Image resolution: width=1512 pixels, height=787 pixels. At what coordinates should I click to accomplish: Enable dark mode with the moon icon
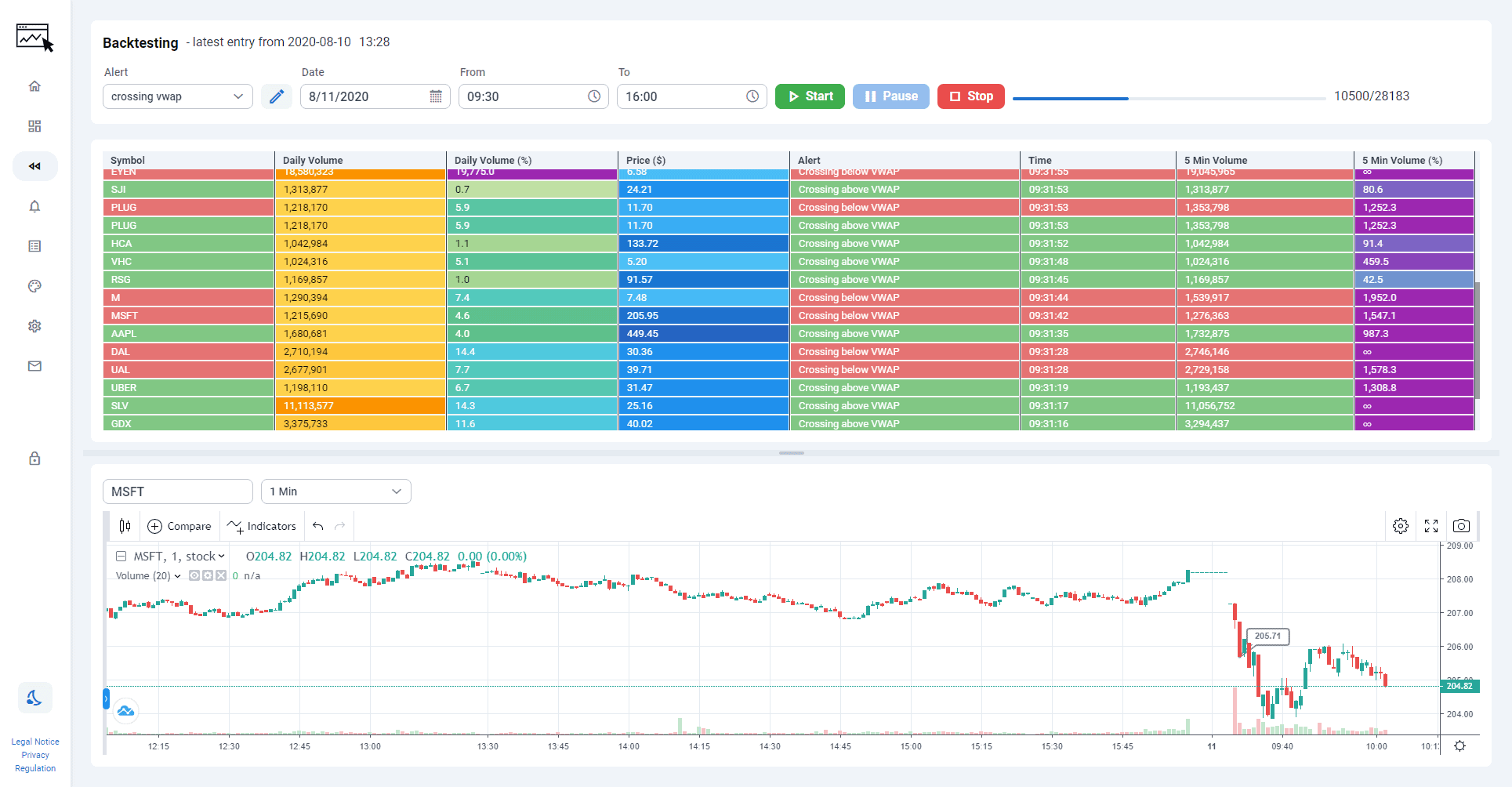click(34, 697)
